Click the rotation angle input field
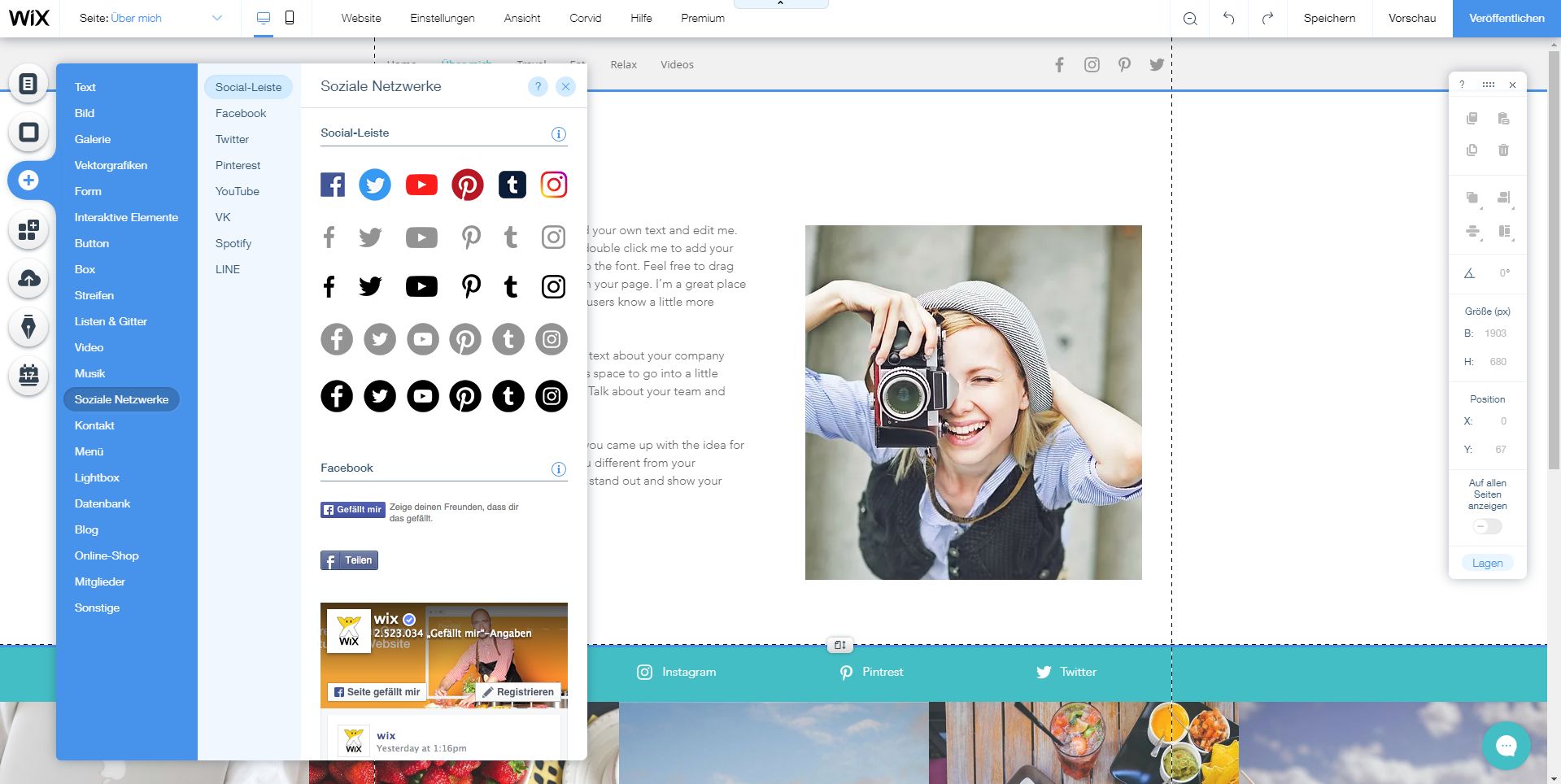This screenshot has width=1561, height=784. point(1504,273)
